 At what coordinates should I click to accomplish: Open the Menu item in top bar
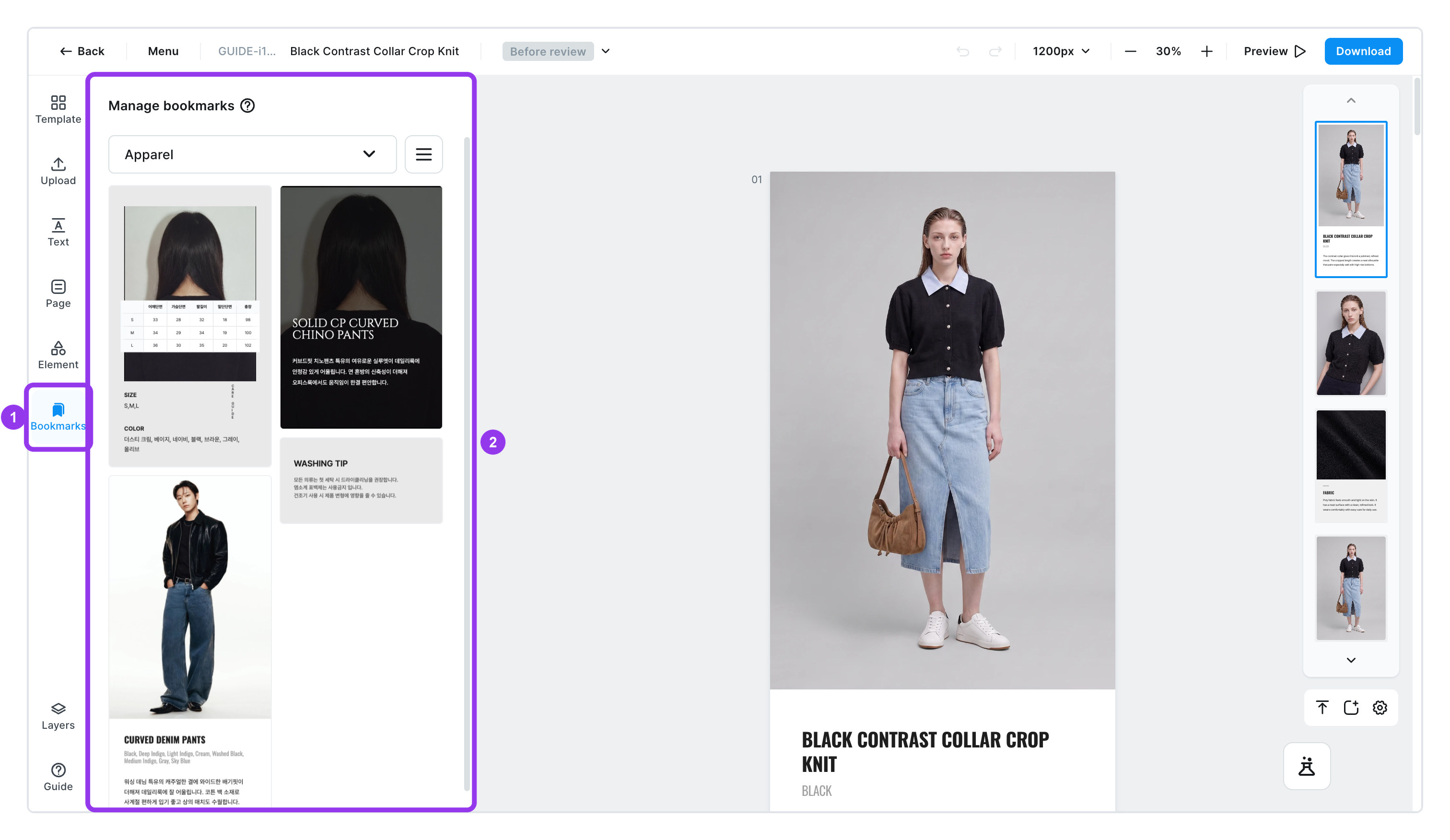point(164,51)
